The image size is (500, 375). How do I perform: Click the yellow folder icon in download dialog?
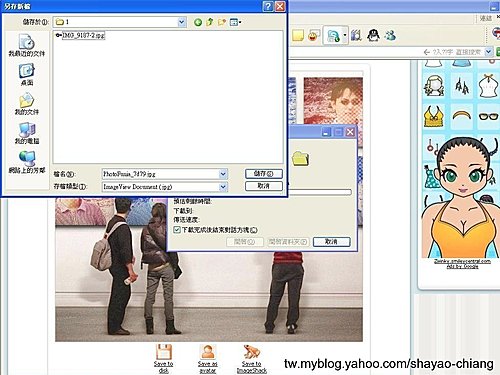tap(300, 158)
